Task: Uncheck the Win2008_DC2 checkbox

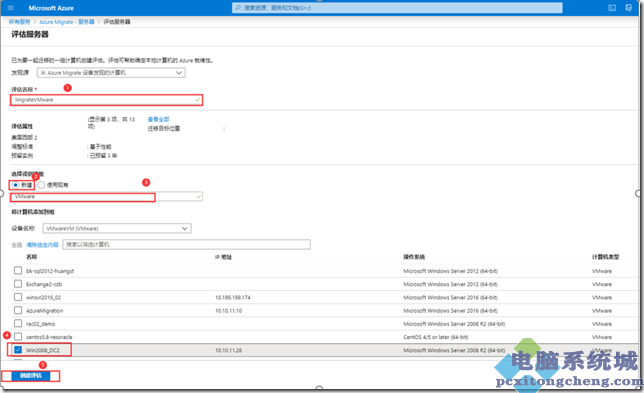Action: (x=18, y=350)
